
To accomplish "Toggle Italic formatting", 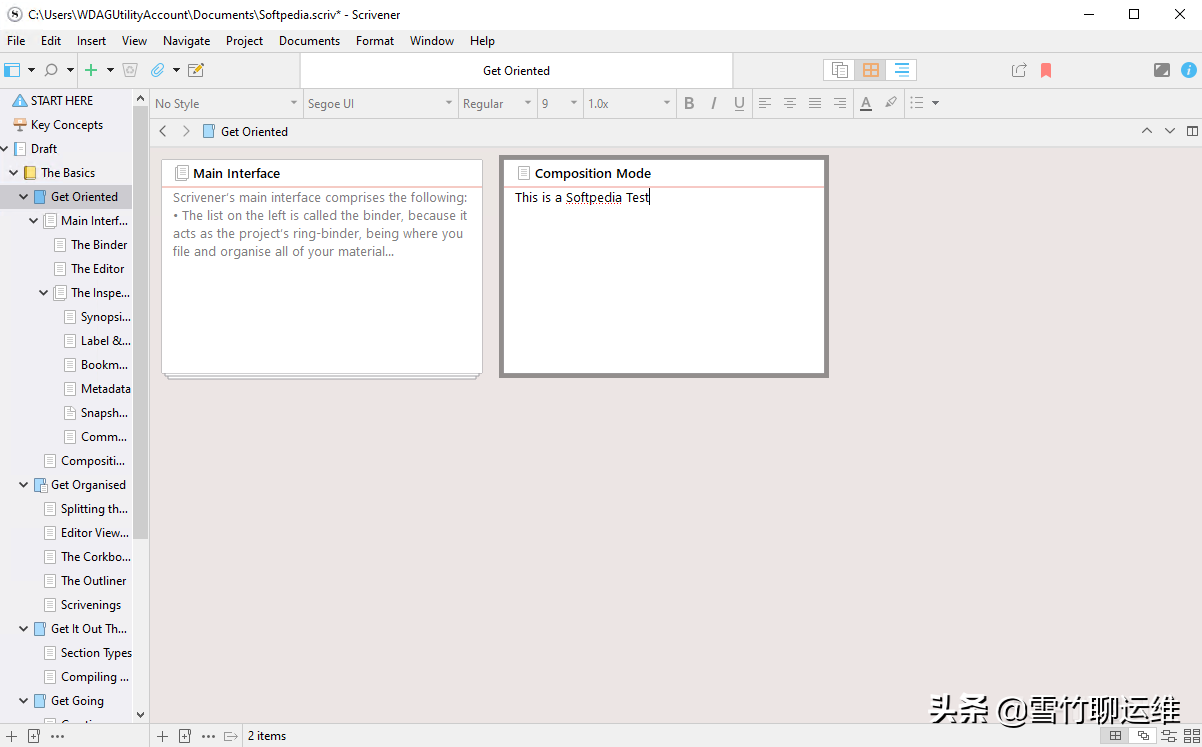I will pos(714,103).
